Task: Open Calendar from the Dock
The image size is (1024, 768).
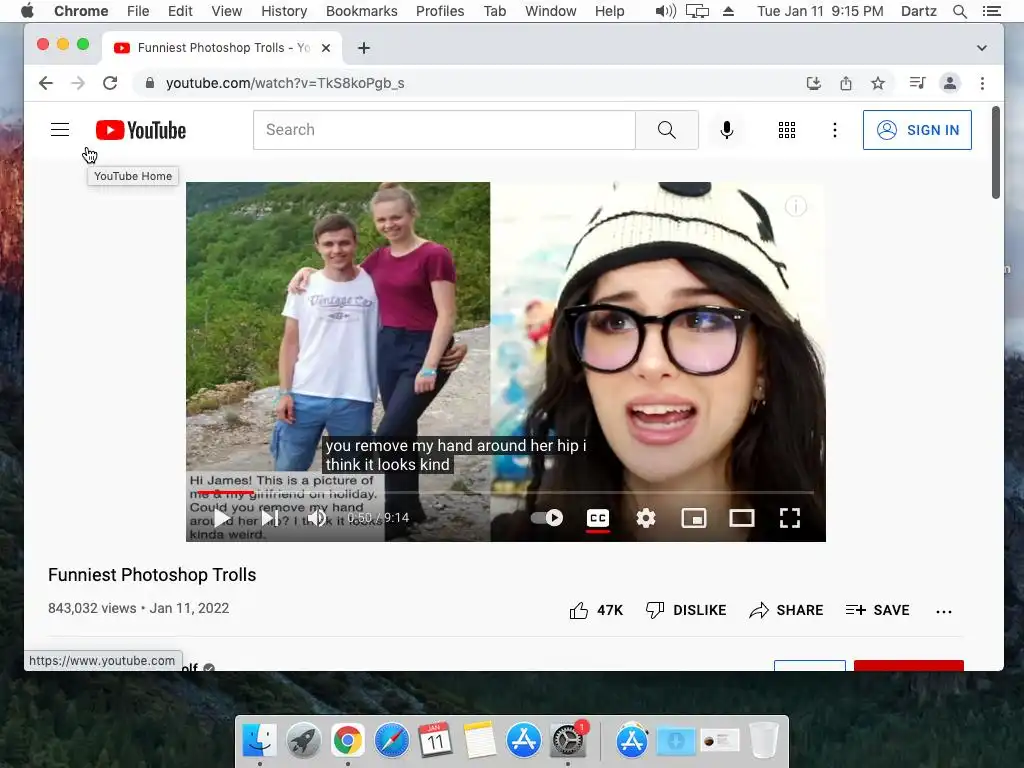Action: (436, 741)
